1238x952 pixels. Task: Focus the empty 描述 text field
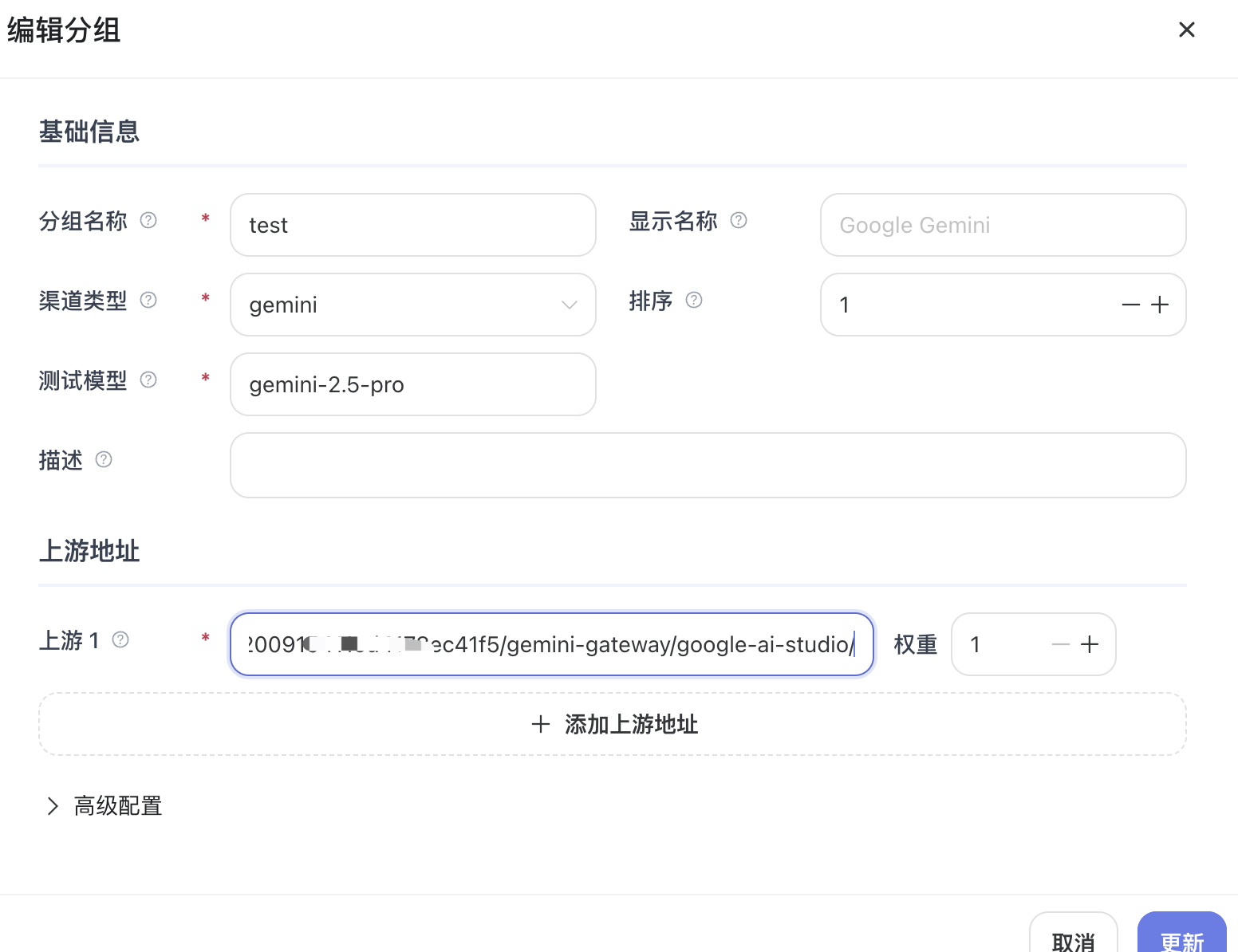coord(708,466)
